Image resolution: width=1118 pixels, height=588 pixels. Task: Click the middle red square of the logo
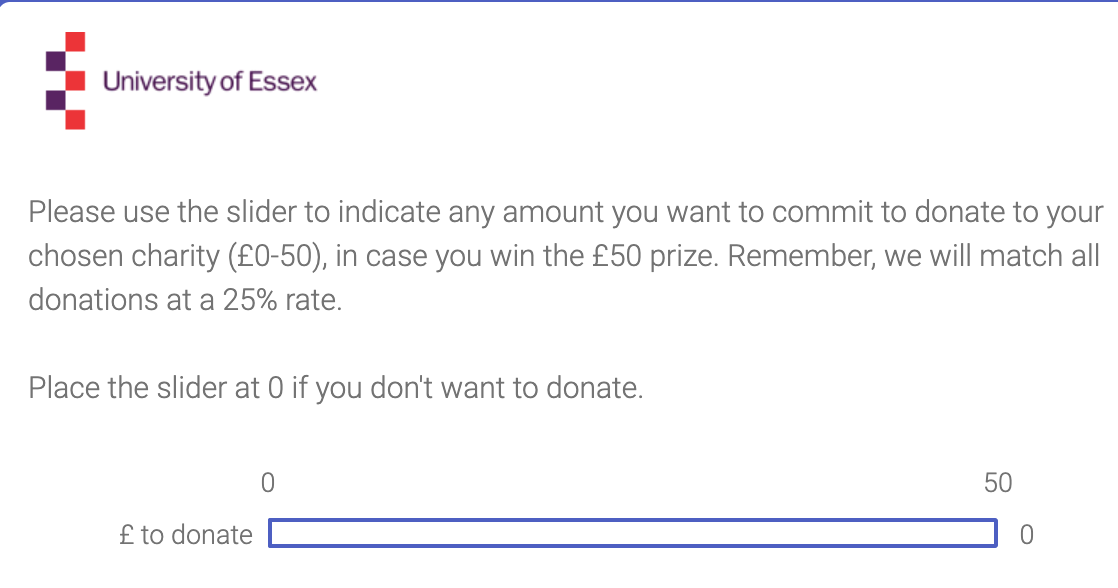(x=76, y=81)
